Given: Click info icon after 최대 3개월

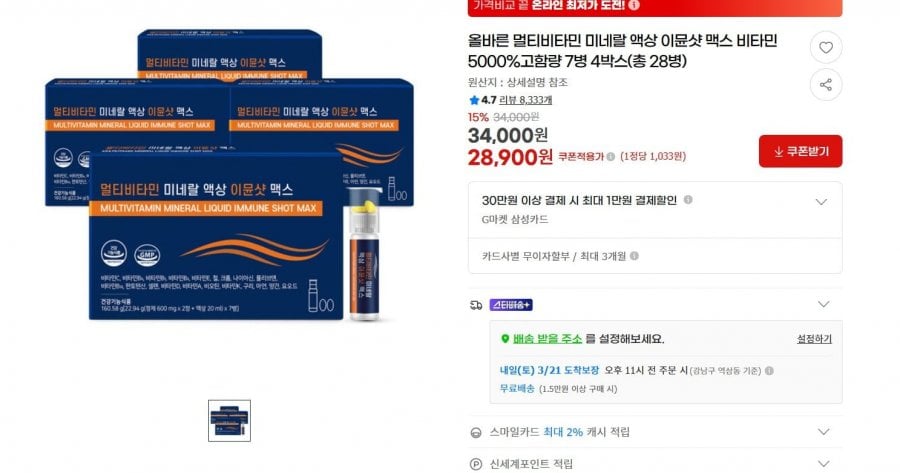Looking at the screenshot, I should tap(634, 256).
